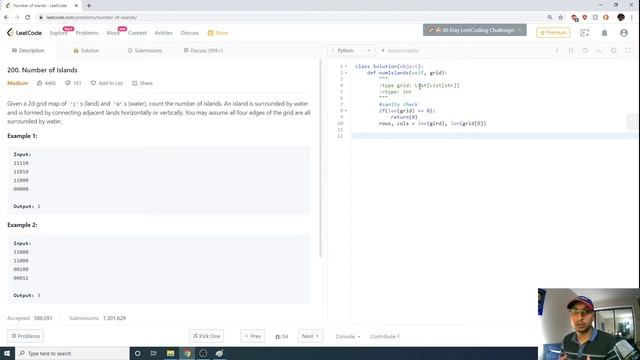The height and width of the screenshot is (360, 640).
Task: Click Add to List
Action: tap(107, 83)
